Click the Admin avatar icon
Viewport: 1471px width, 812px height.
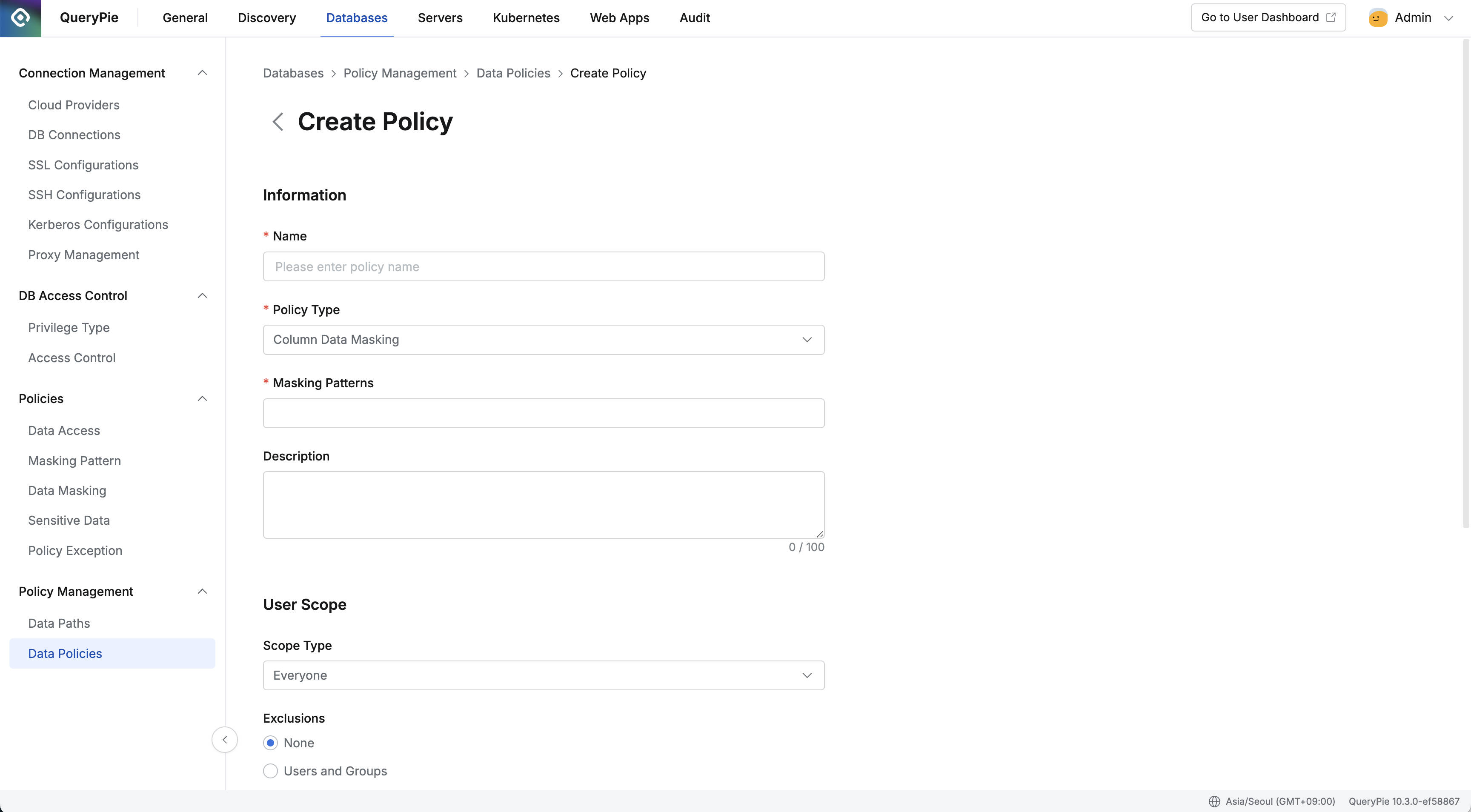tap(1377, 18)
